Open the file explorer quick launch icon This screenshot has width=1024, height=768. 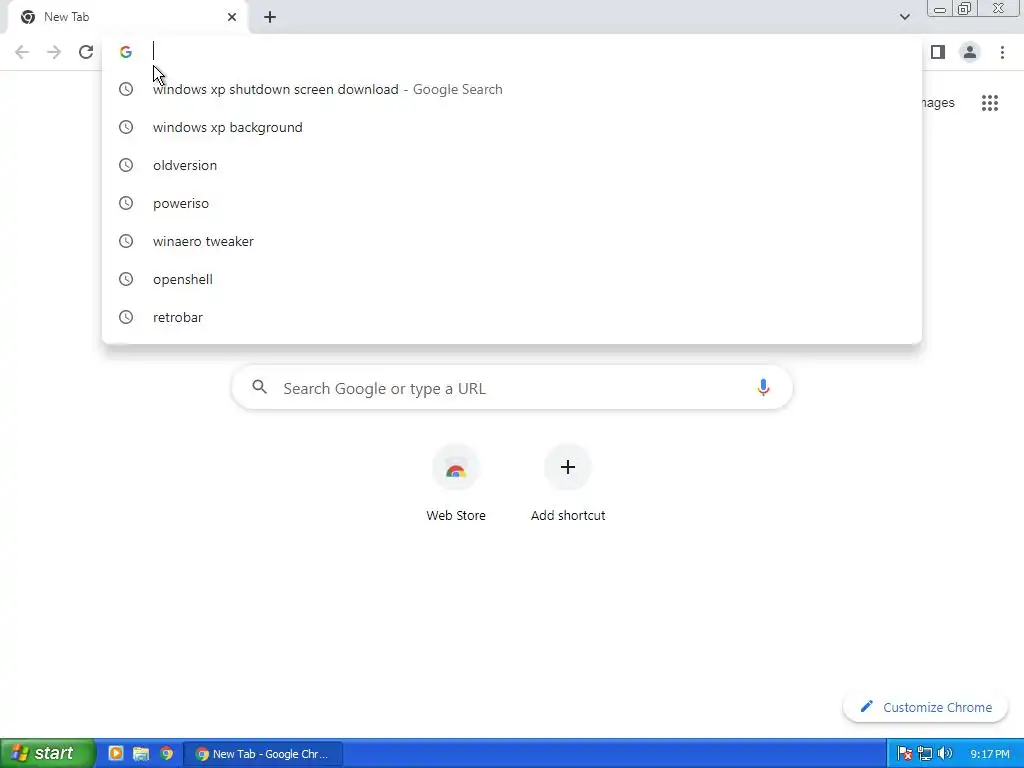(140, 753)
